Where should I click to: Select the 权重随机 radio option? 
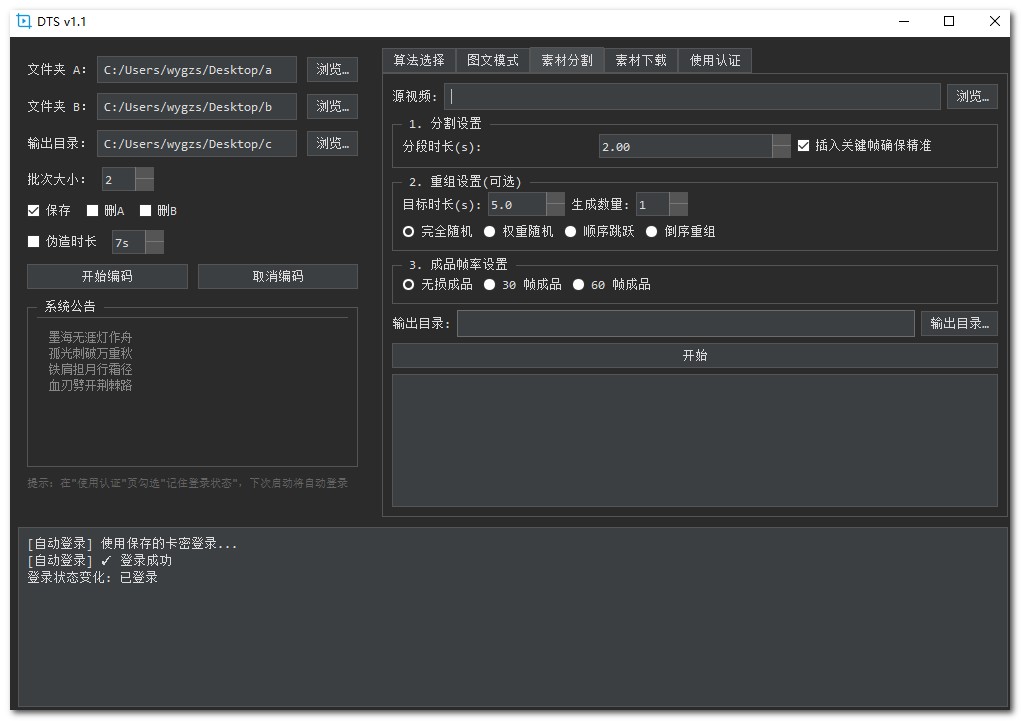(490, 231)
